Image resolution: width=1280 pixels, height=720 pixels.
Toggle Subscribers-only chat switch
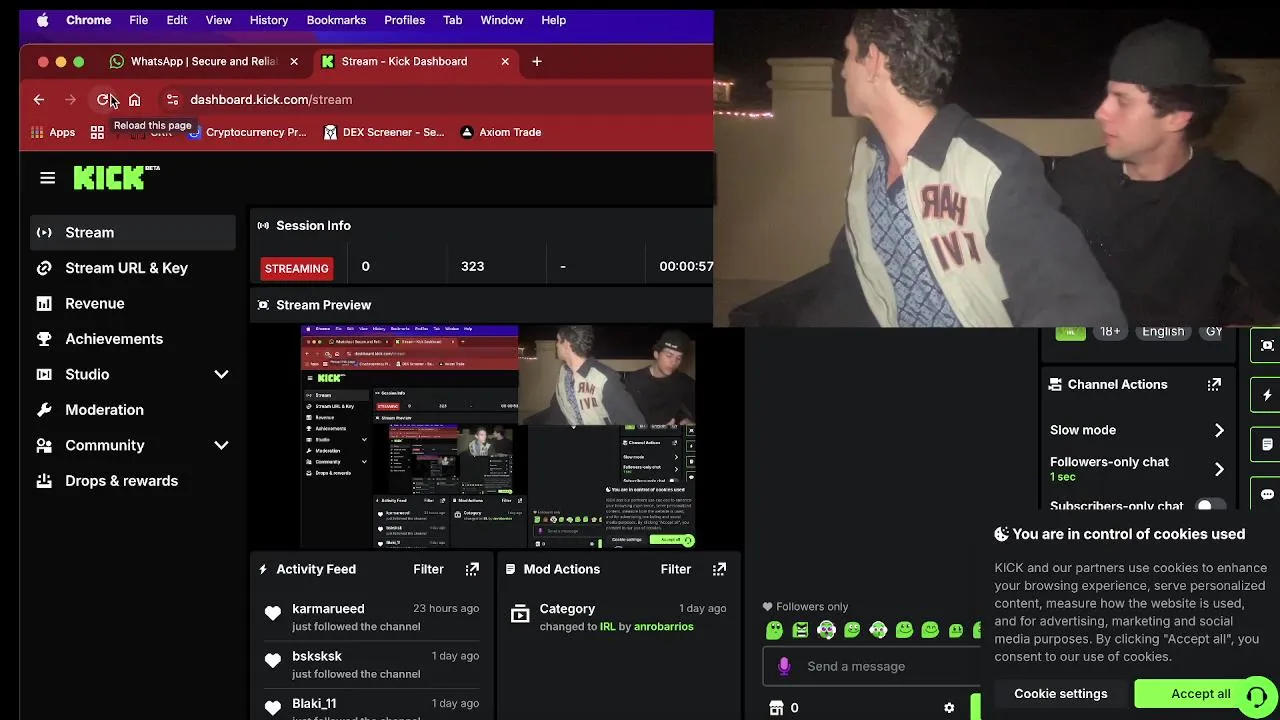pyautogui.click(x=1210, y=506)
